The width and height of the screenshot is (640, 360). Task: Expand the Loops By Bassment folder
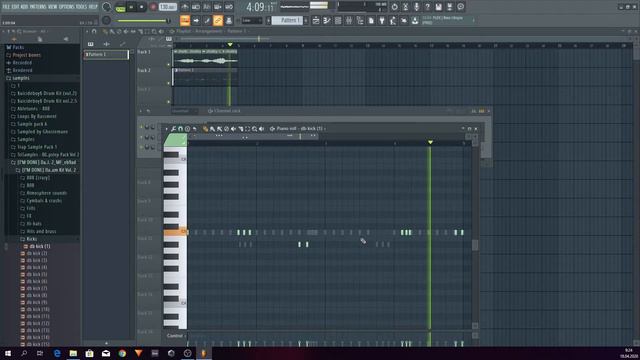(x=37, y=116)
